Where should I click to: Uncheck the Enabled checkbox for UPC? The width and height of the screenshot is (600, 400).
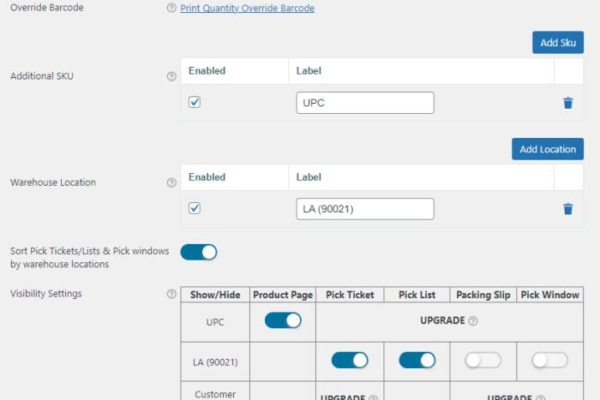[x=195, y=102]
